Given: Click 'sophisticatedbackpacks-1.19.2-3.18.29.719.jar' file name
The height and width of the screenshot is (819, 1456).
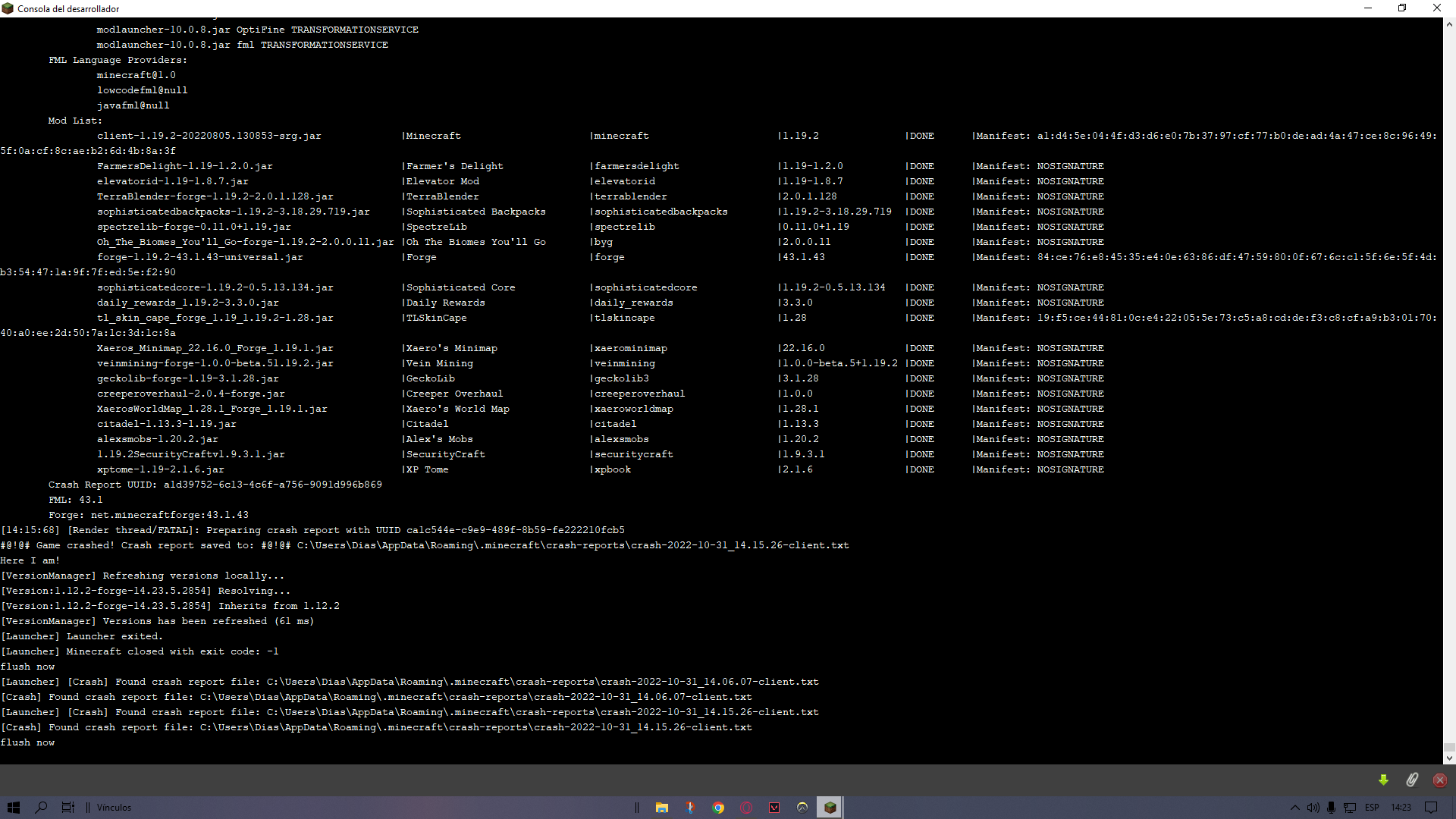Looking at the screenshot, I should pyautogui.click(x=234, y=212).
